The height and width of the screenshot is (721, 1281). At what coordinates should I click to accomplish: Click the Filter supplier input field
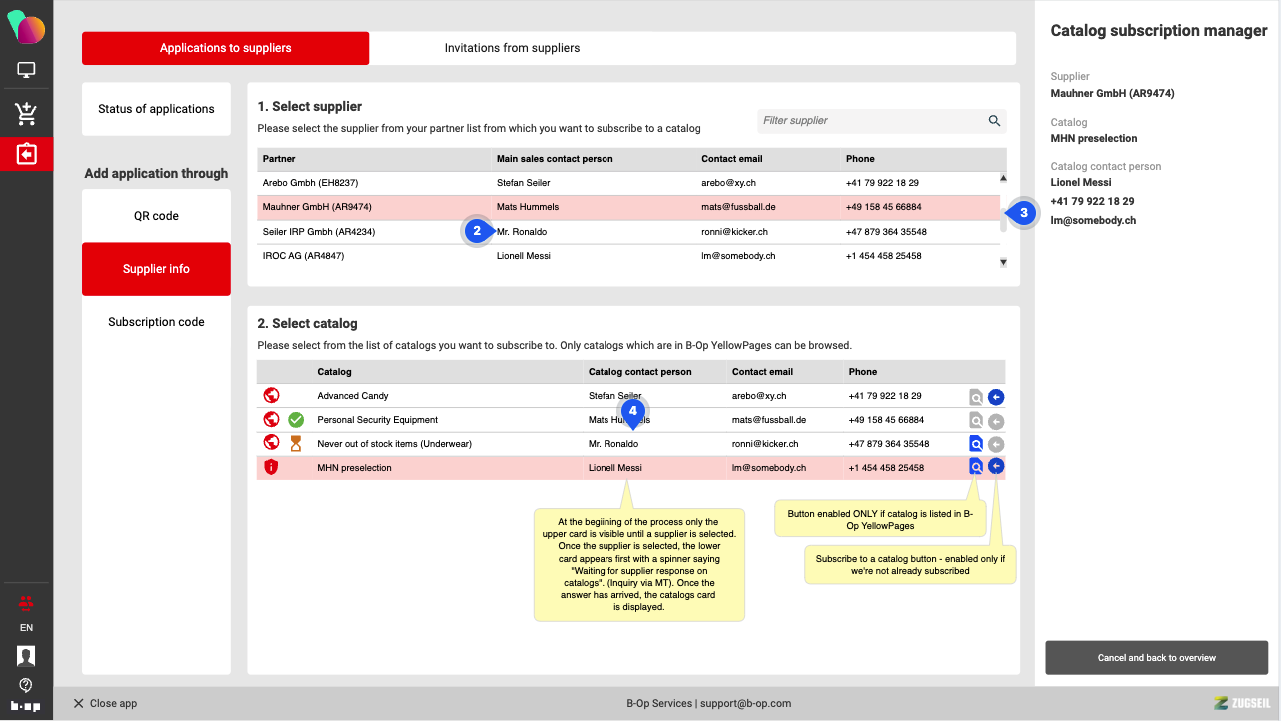870,121
